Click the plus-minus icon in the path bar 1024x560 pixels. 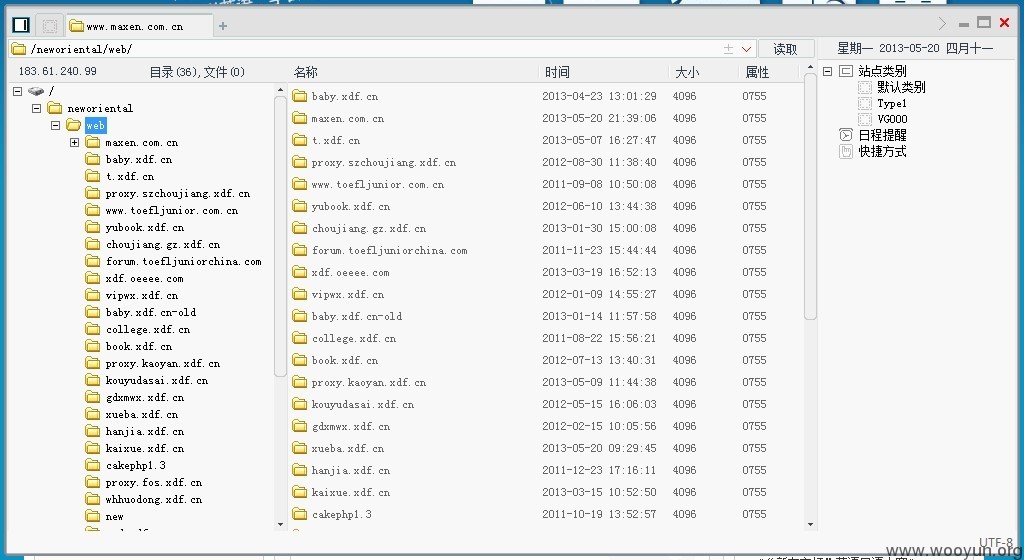tap(728, 49)
